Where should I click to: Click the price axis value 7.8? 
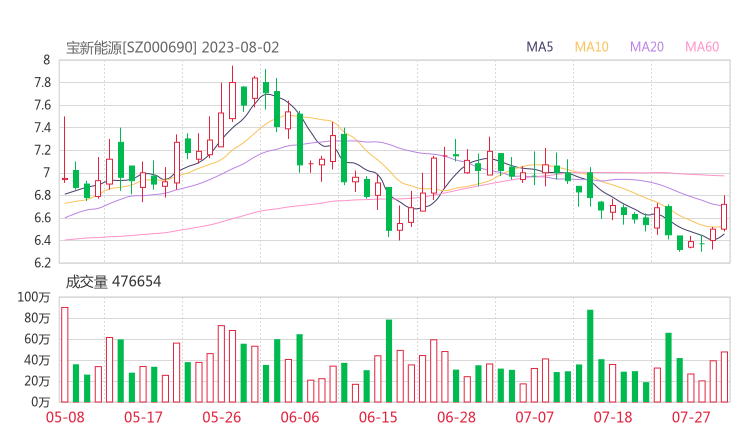click(x=42, y=83)
